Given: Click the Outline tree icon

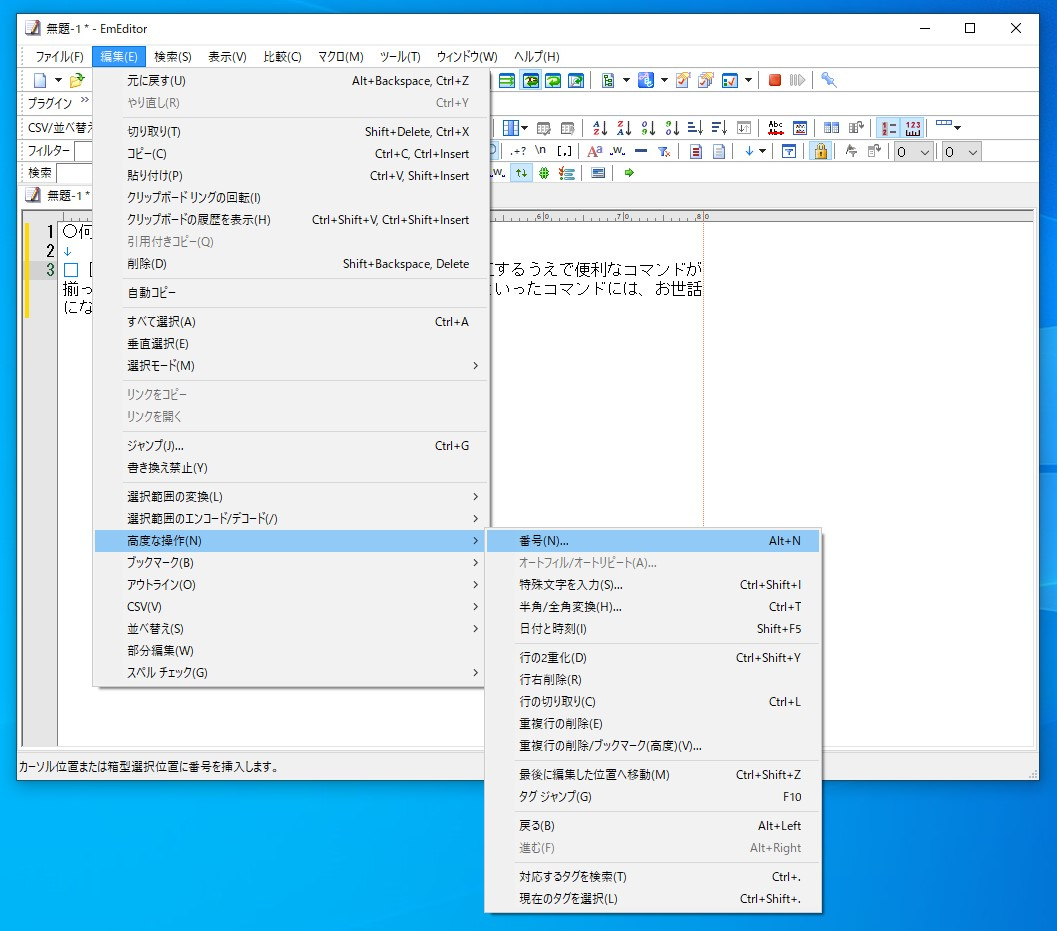Looking at the screenshot, I should pyautogui.click(x=607, y=80).
